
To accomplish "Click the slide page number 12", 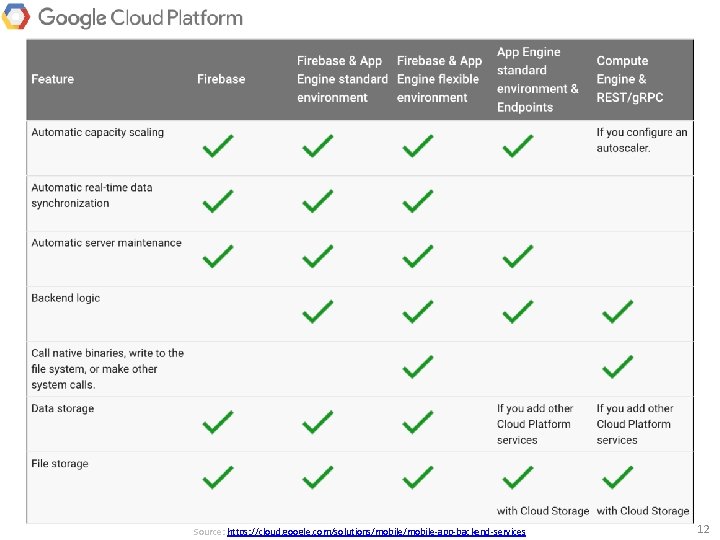I will (703, 529).
